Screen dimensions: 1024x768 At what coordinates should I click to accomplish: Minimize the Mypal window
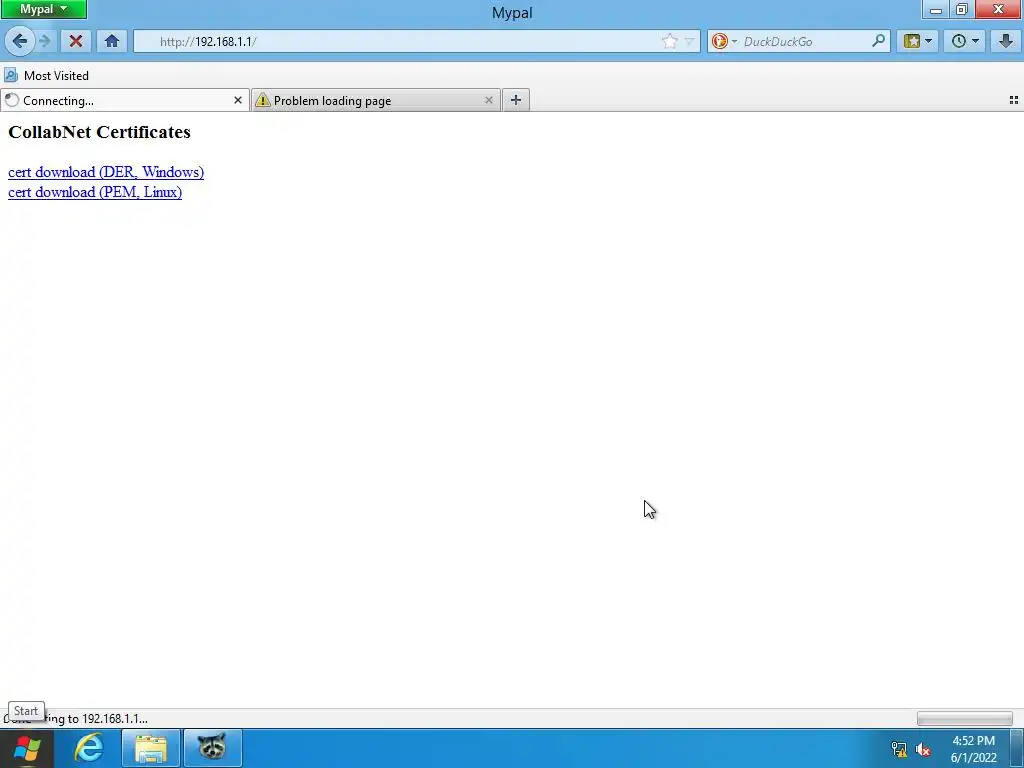pyautogui.click(x=935, y=9)
